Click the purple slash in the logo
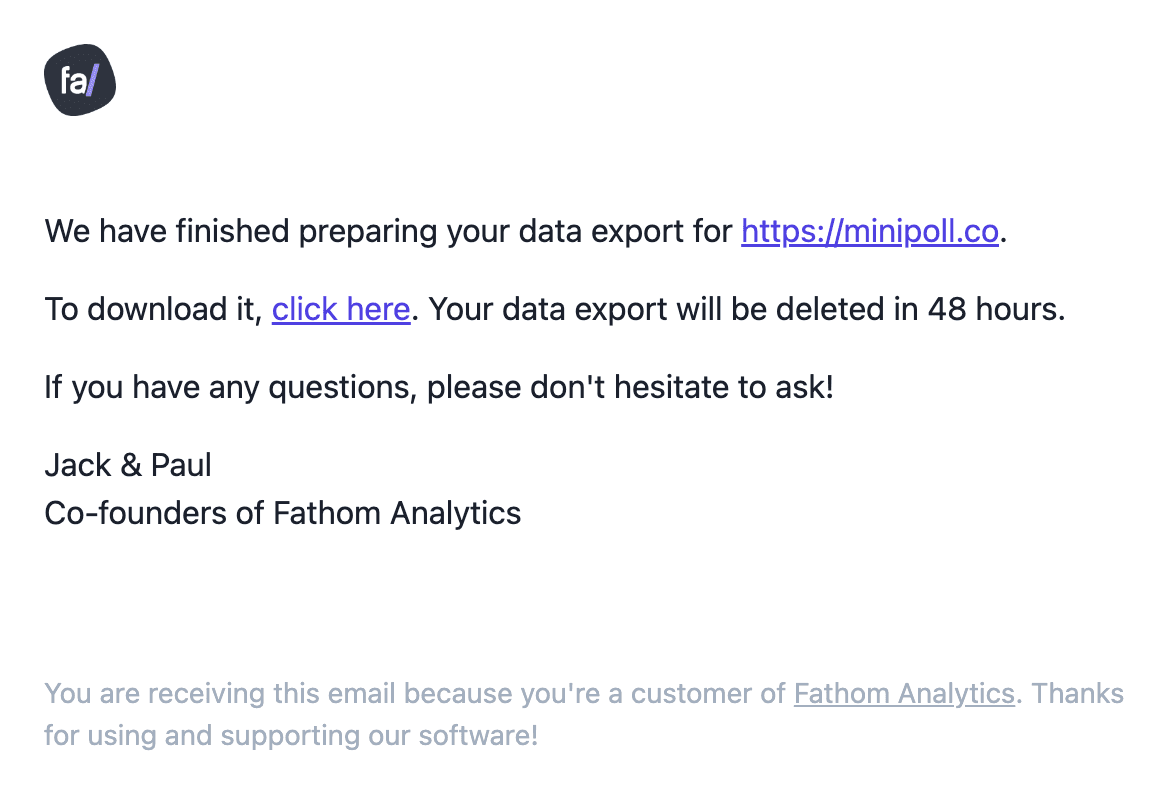The height and width of the screenshot is (798, 1176). 93,80
